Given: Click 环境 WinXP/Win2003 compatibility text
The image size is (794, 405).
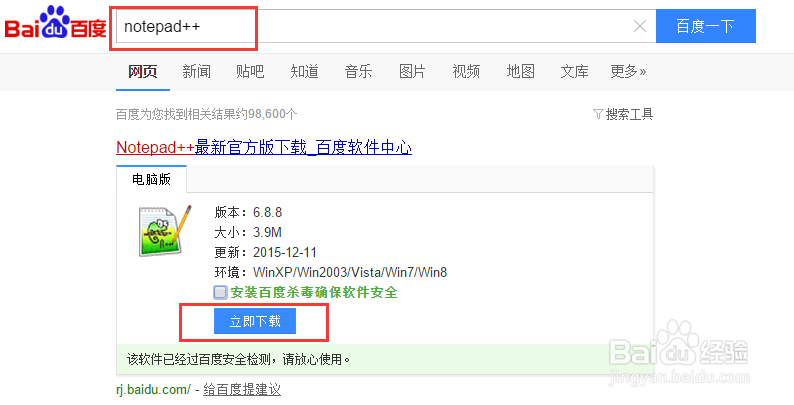Looking at the screenshot, I should point(331,272).
